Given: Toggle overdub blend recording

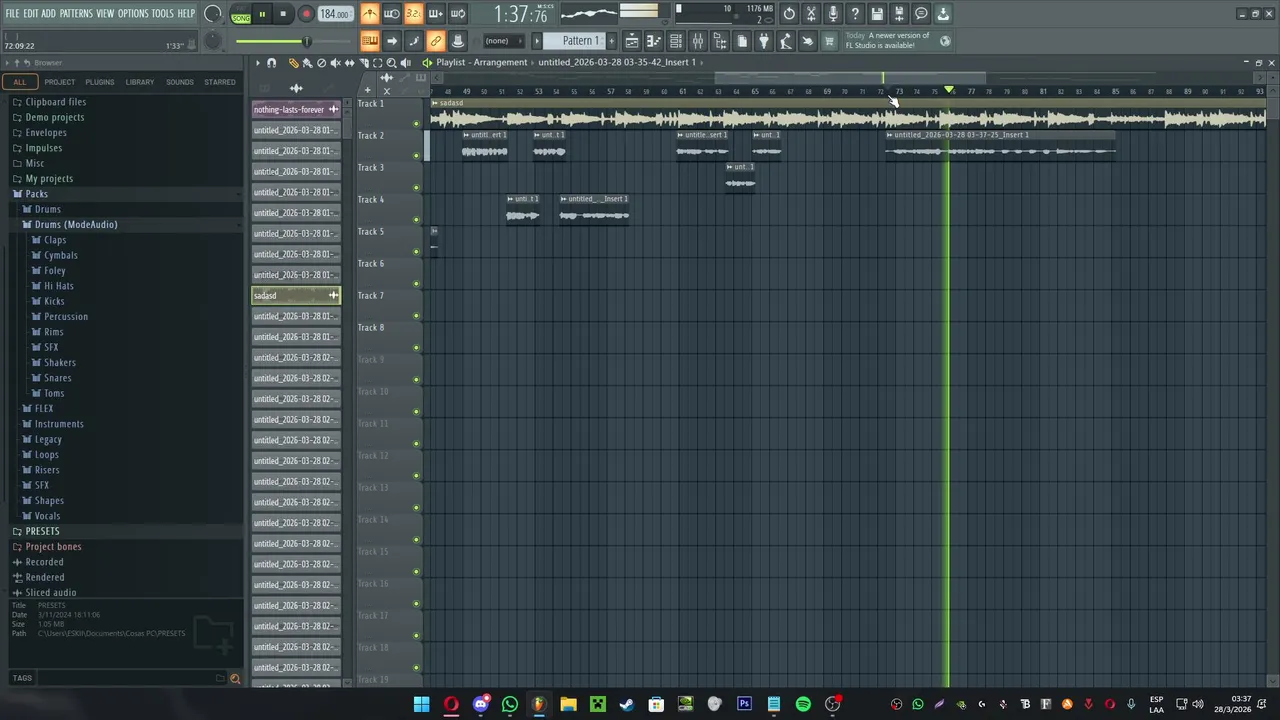Looking at the screenshot, I should 436,14.
